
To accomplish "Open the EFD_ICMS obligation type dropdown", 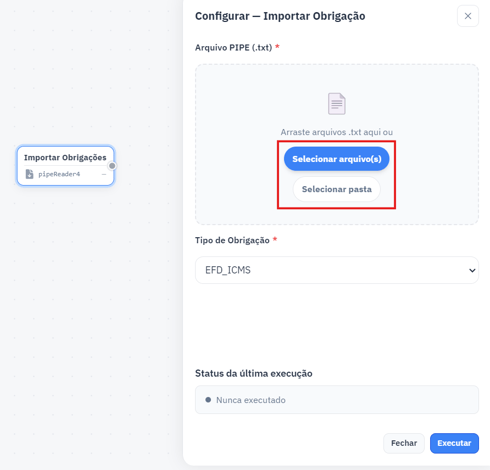I will (337, 270).
